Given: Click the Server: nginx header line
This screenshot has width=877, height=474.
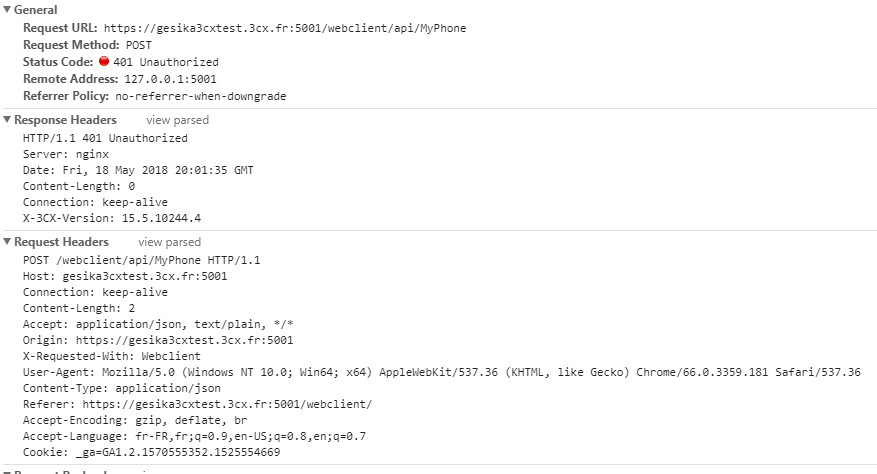Looking at the screenshot, I should click(65, 154).
